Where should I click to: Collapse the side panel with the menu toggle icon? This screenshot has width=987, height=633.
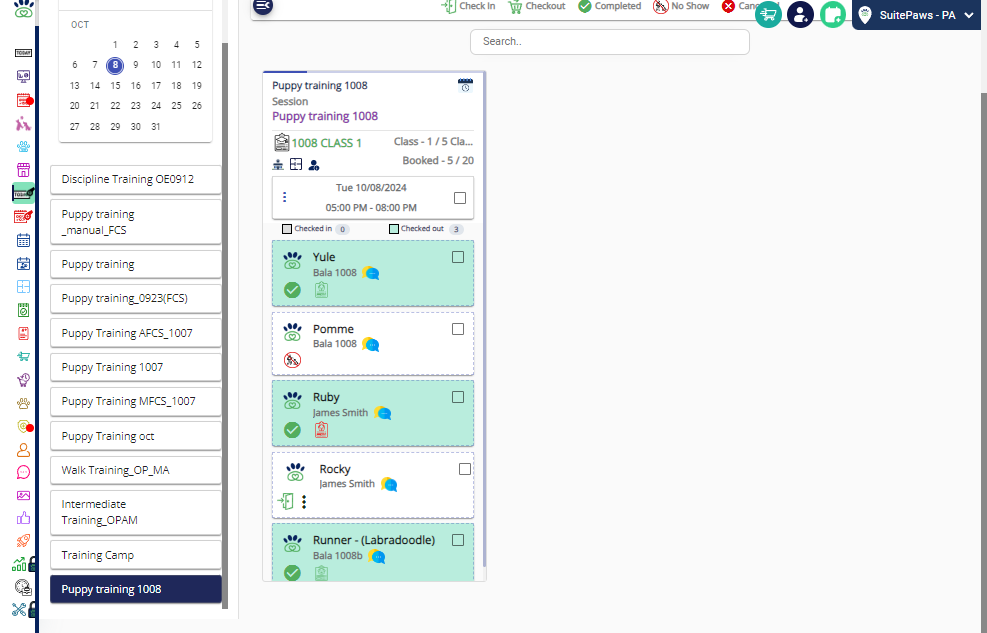tap(262, 6)
